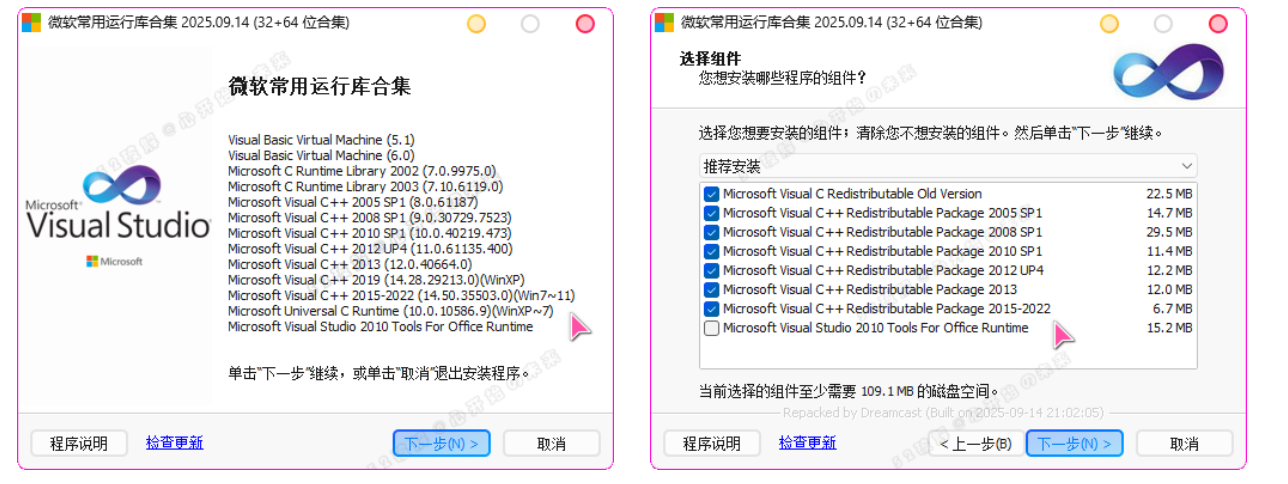Click Microsoft Visual C++ 2015-2022 (Win7~11) text line

[x=401, y=295]
